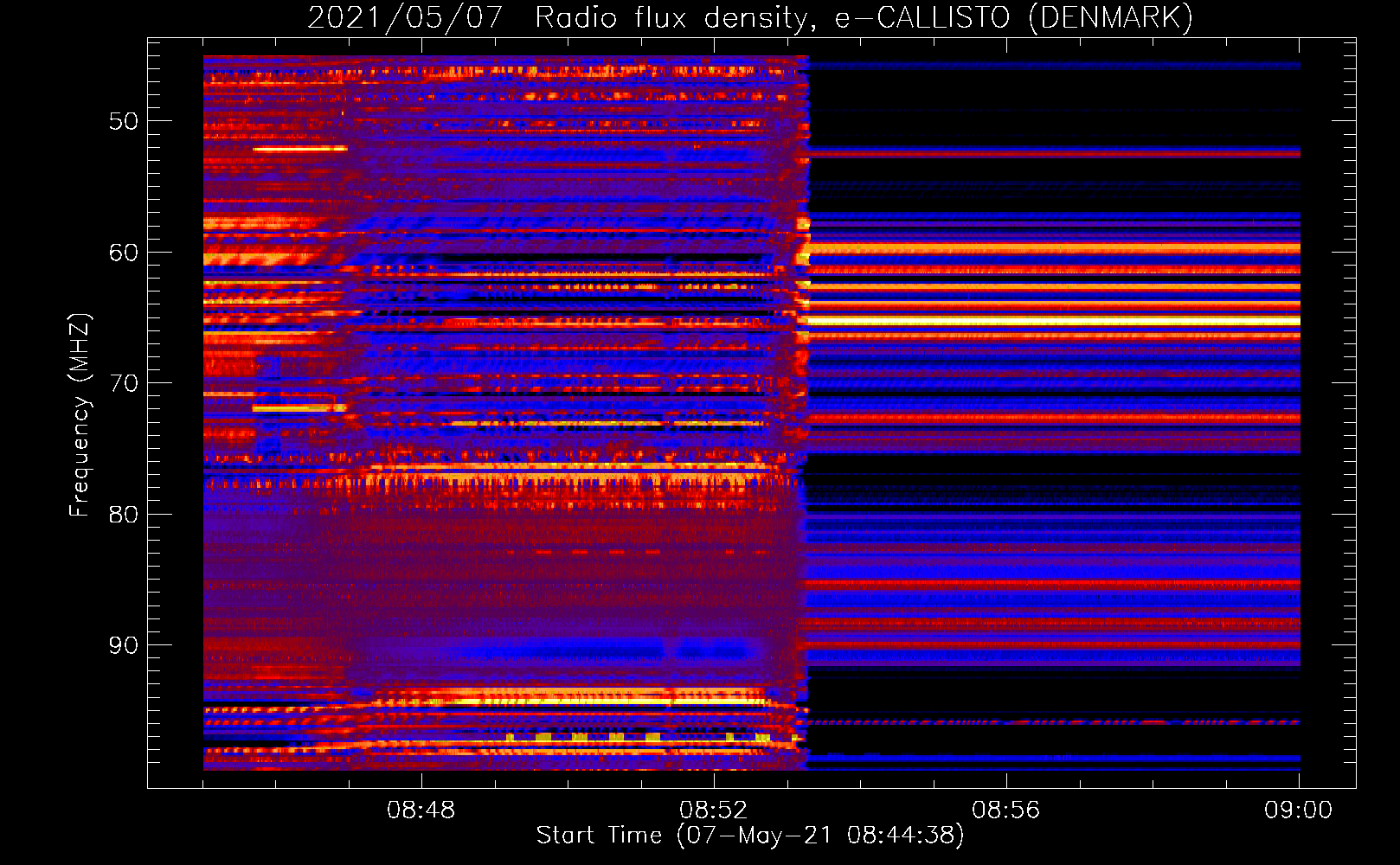Click the '50' frequency tick label

[124, 121]
